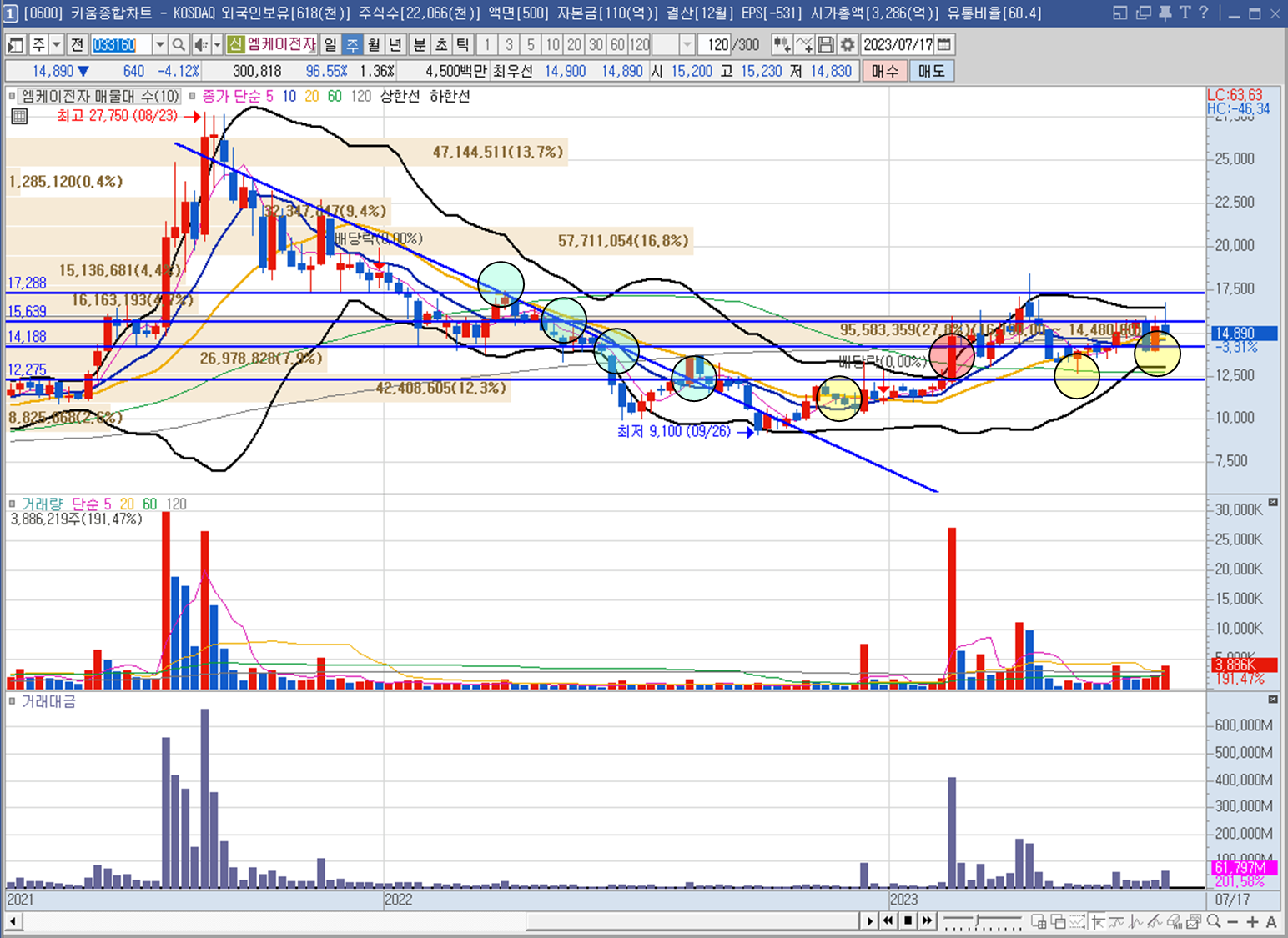Select the 120 interval preset button

pyautogui.click(x=639, y=44)
